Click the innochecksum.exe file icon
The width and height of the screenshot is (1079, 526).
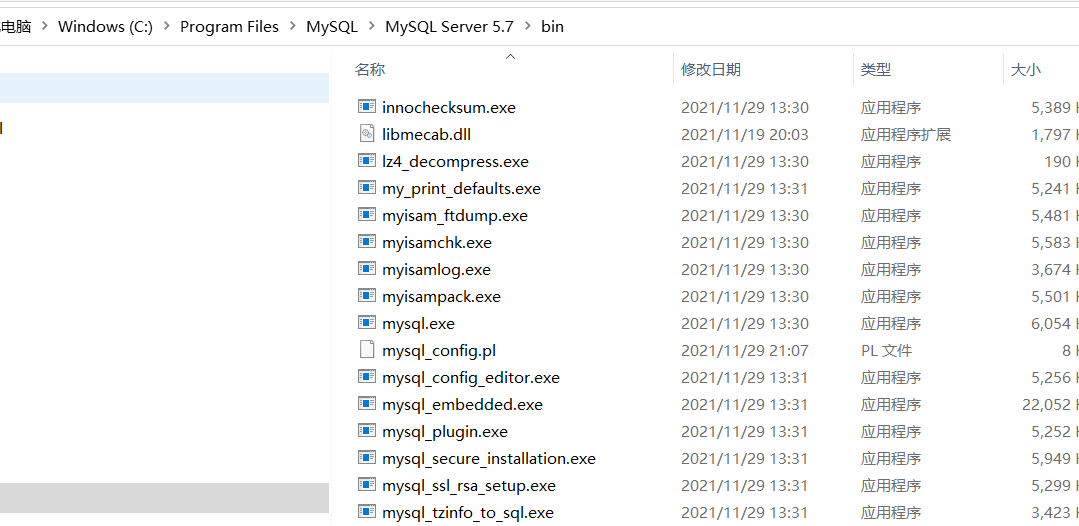pos(367,107)
